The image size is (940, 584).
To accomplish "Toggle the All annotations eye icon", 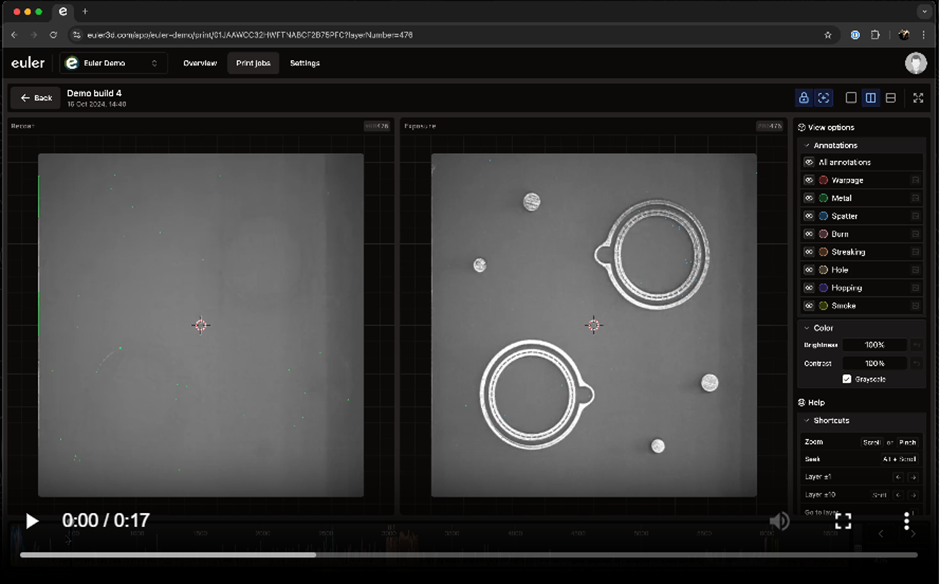I will [809, 162].
